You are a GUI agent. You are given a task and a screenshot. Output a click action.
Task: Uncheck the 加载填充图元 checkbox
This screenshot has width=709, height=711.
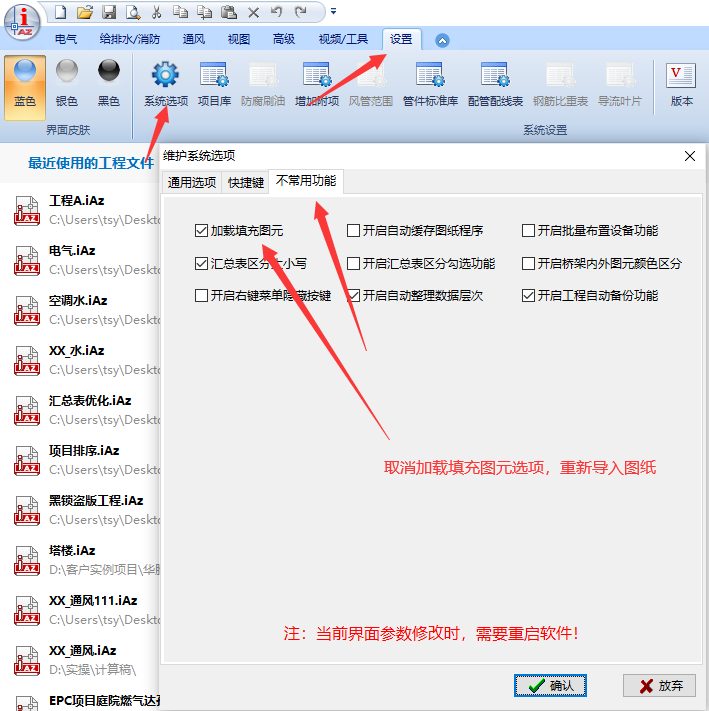(202, 231)
